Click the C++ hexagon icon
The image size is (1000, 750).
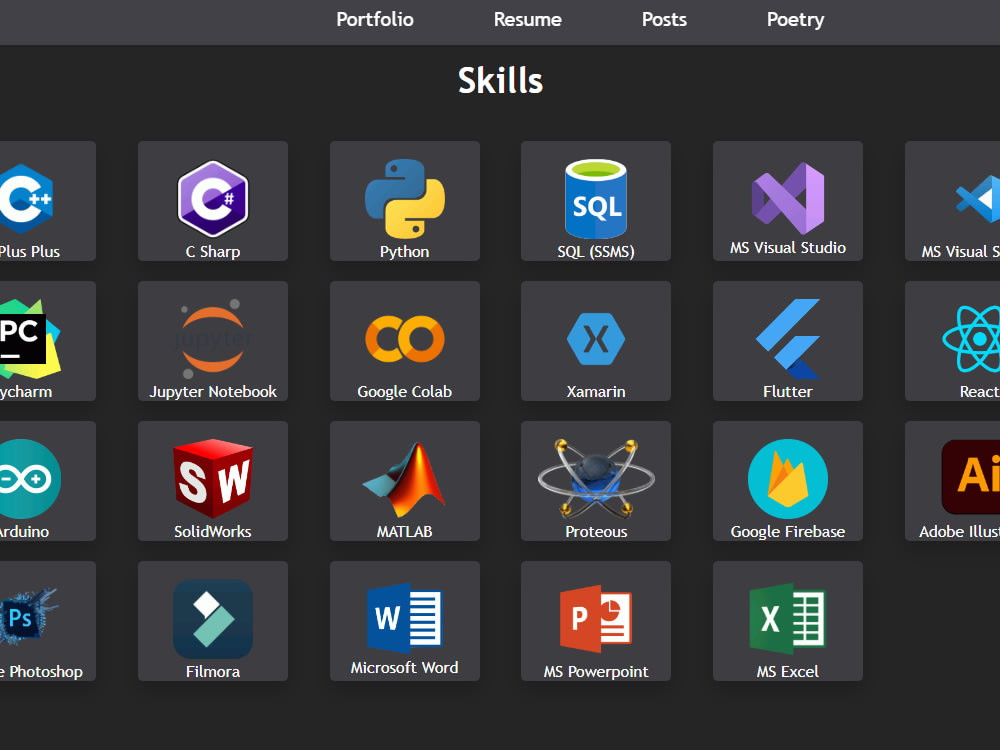pos(26,198)
